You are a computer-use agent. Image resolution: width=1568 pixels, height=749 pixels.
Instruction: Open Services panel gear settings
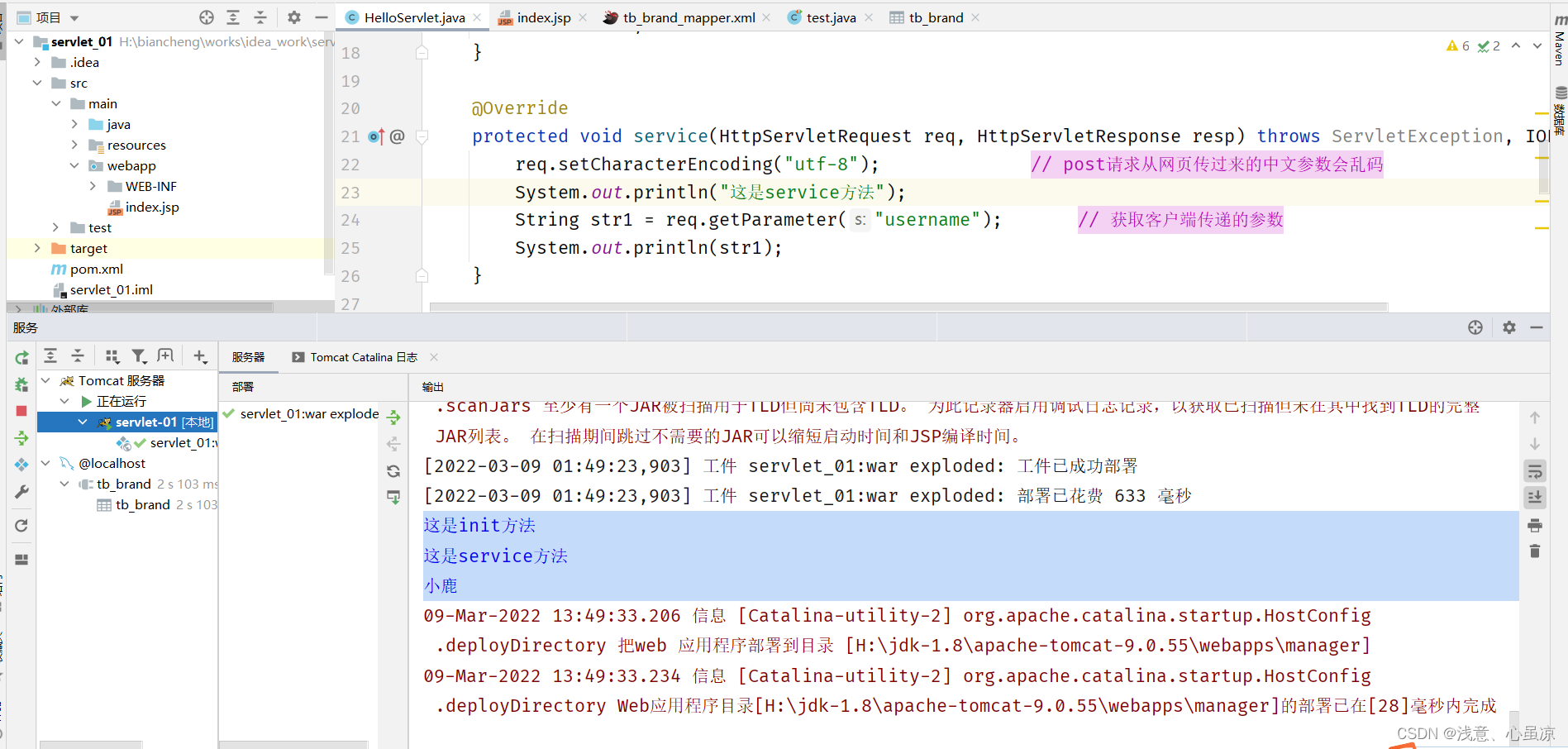click(x=1509, y=327)
